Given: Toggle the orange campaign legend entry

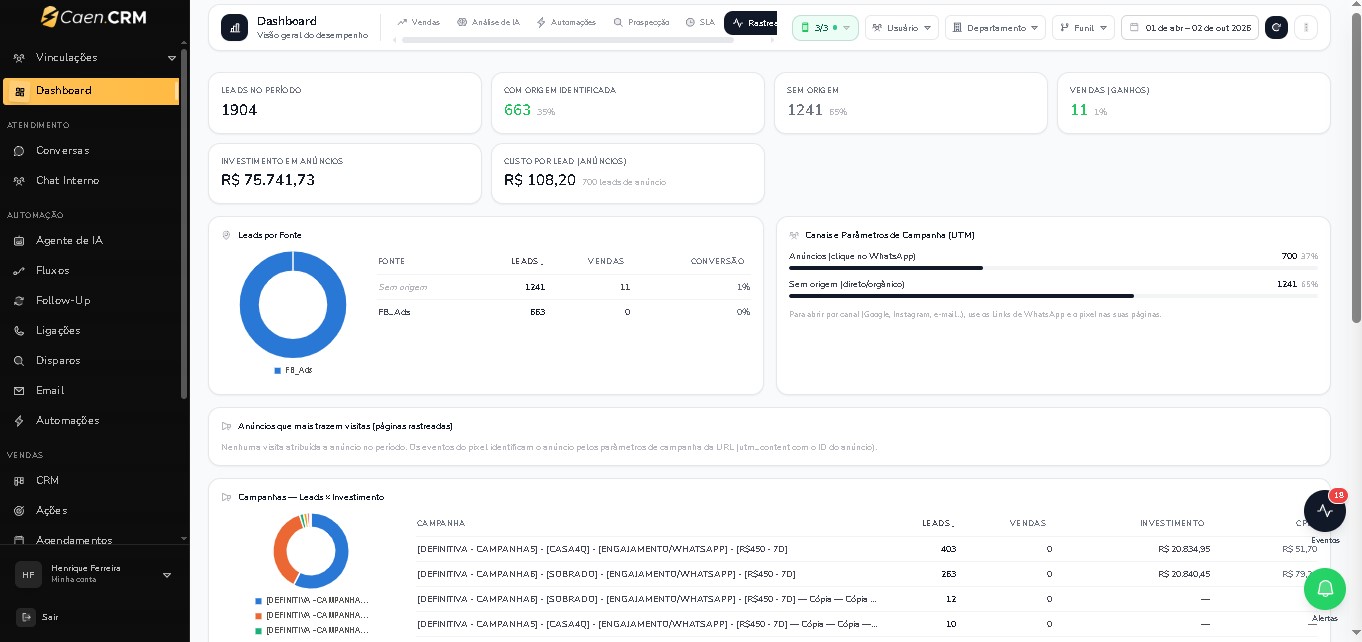Looking at the screenshot, I should (x=312, y=615).
